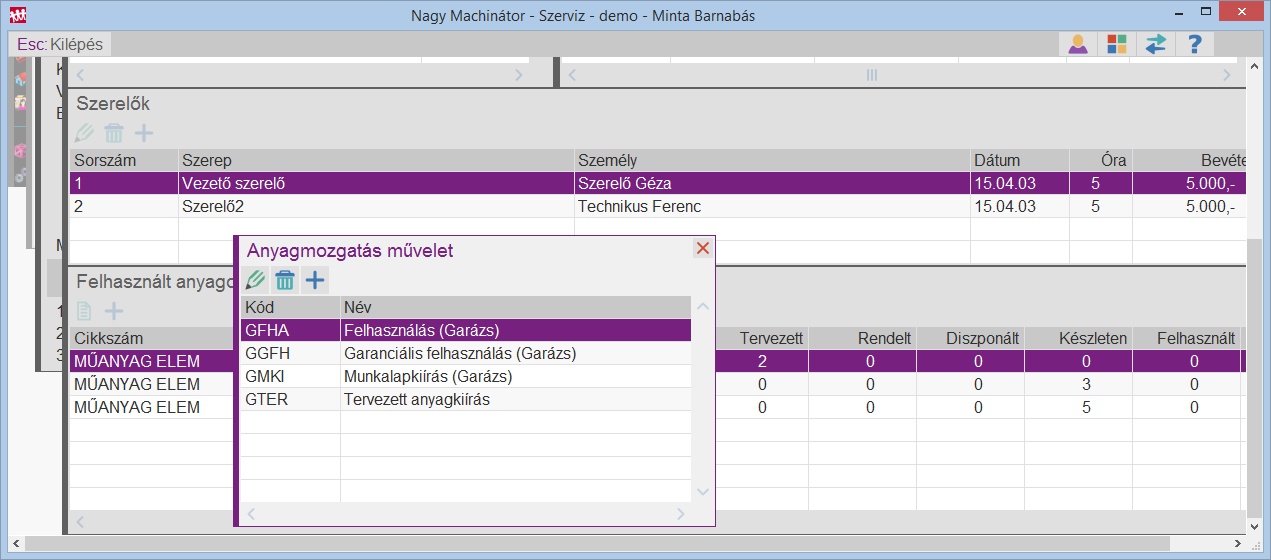
Task: Click left arrow of top-right pane scrollbar
Action: [573, 75]
